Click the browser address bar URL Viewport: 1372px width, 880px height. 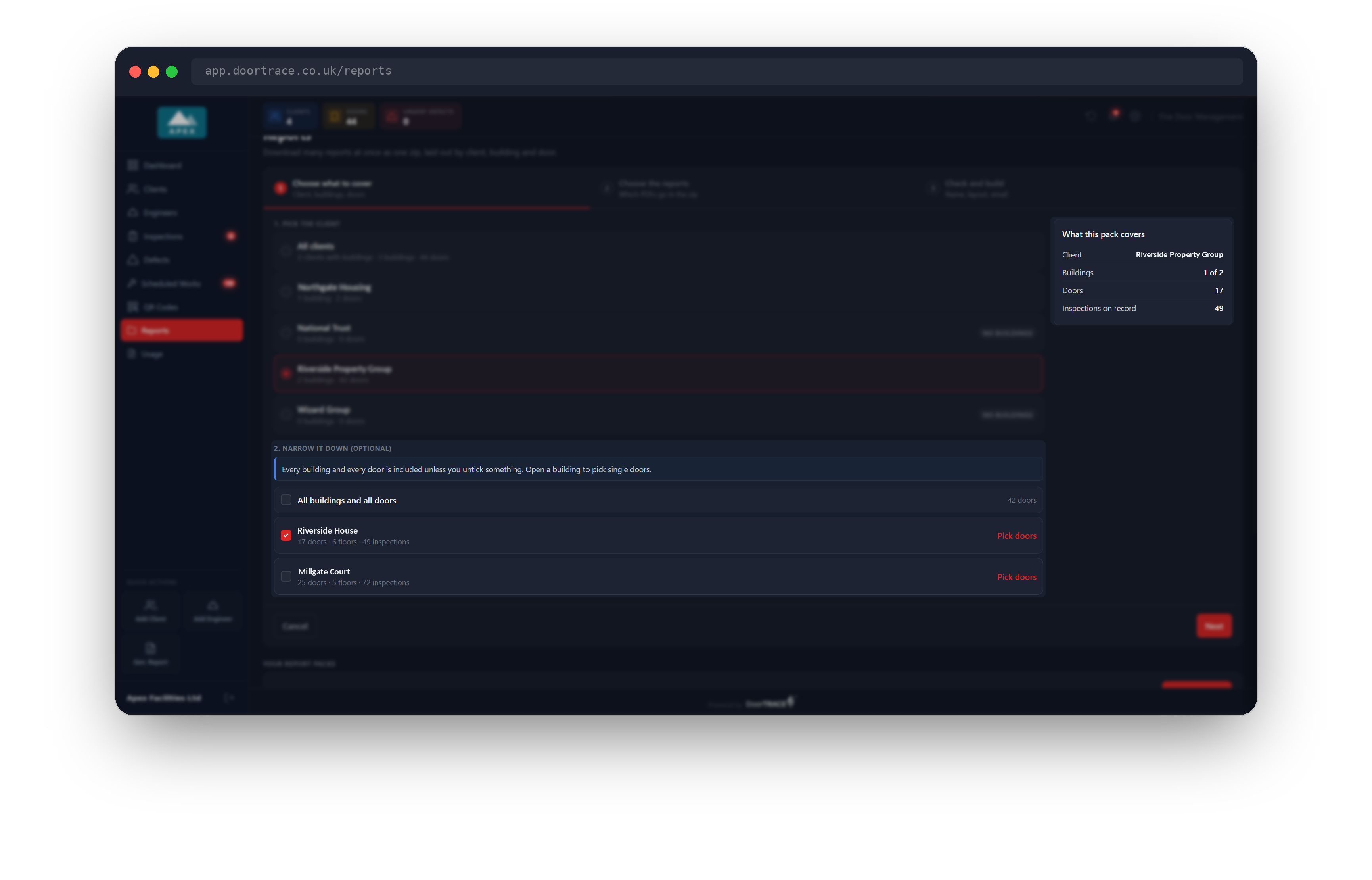[298, 71]
